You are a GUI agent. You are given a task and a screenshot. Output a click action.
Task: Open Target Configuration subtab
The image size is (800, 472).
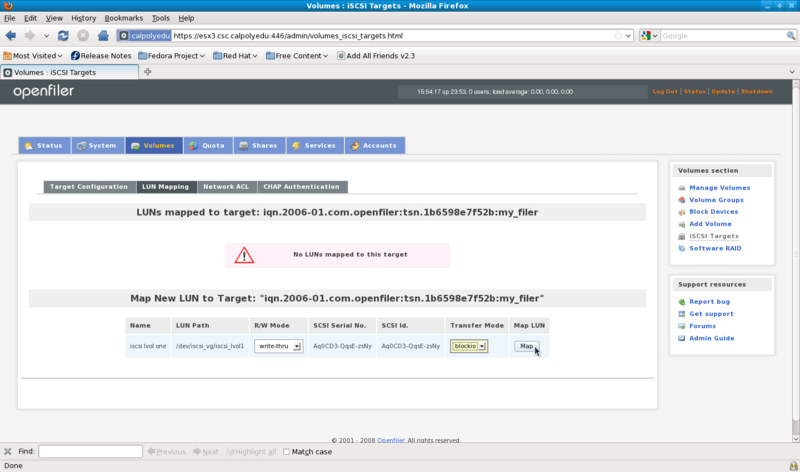click(89, 187)
